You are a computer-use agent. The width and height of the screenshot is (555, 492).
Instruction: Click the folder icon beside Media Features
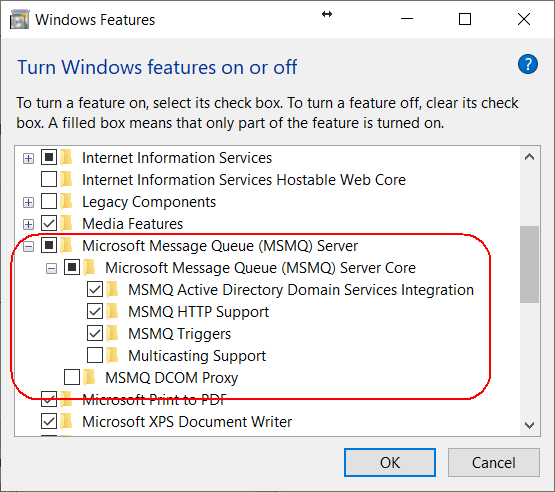coord(67,224)
